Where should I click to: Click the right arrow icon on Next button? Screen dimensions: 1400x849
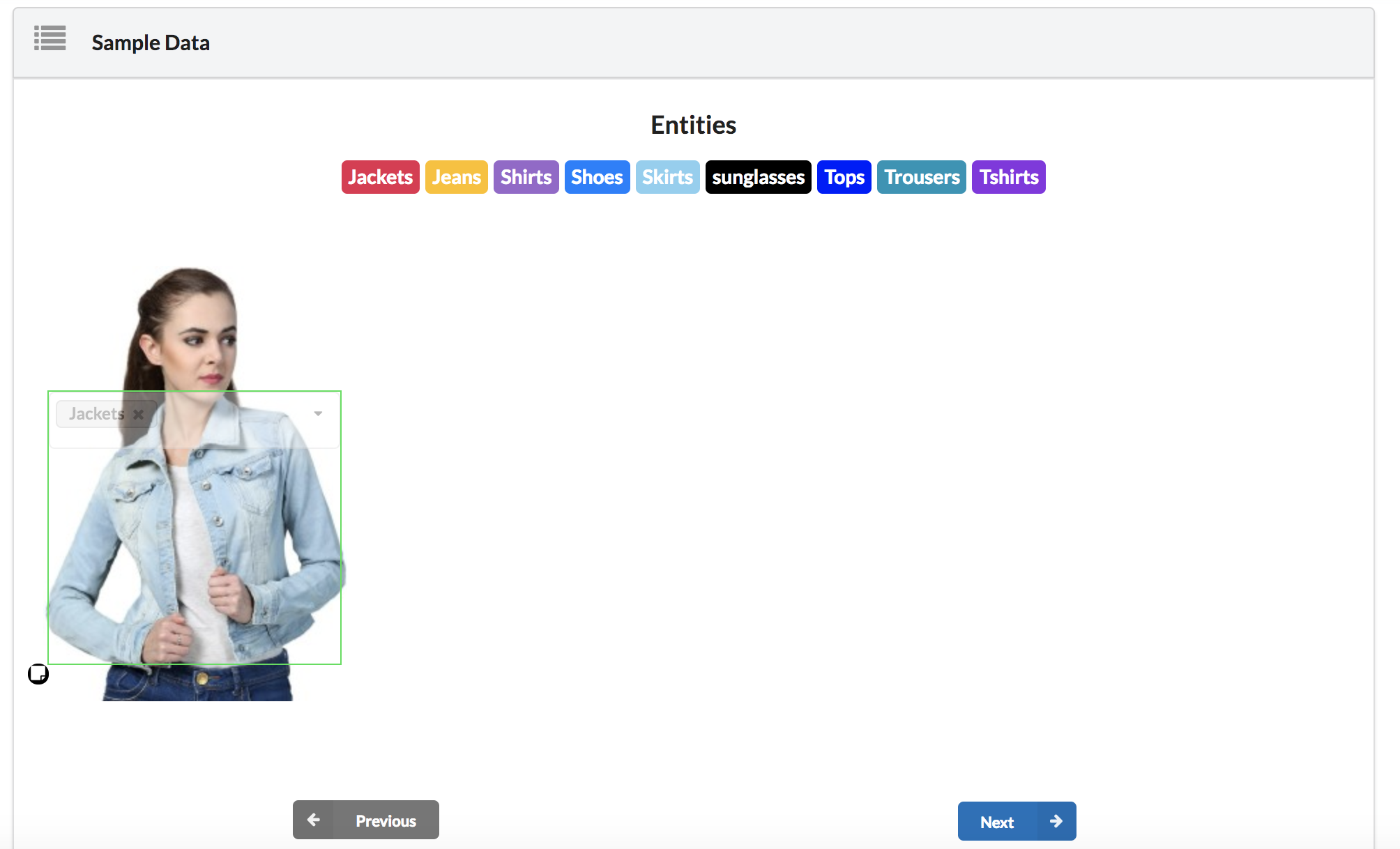(x=1056, y=821)
